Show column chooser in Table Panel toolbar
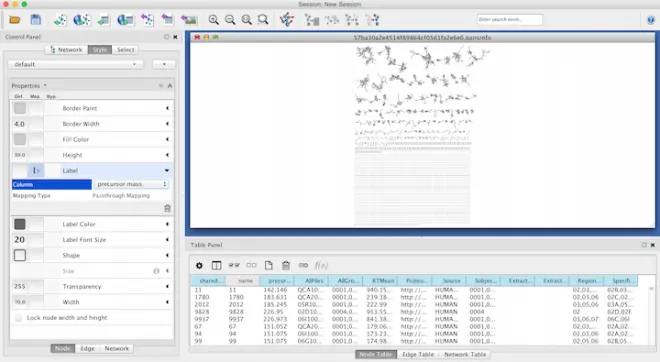Viewport: 660px width, 362px height. [216, 265]
